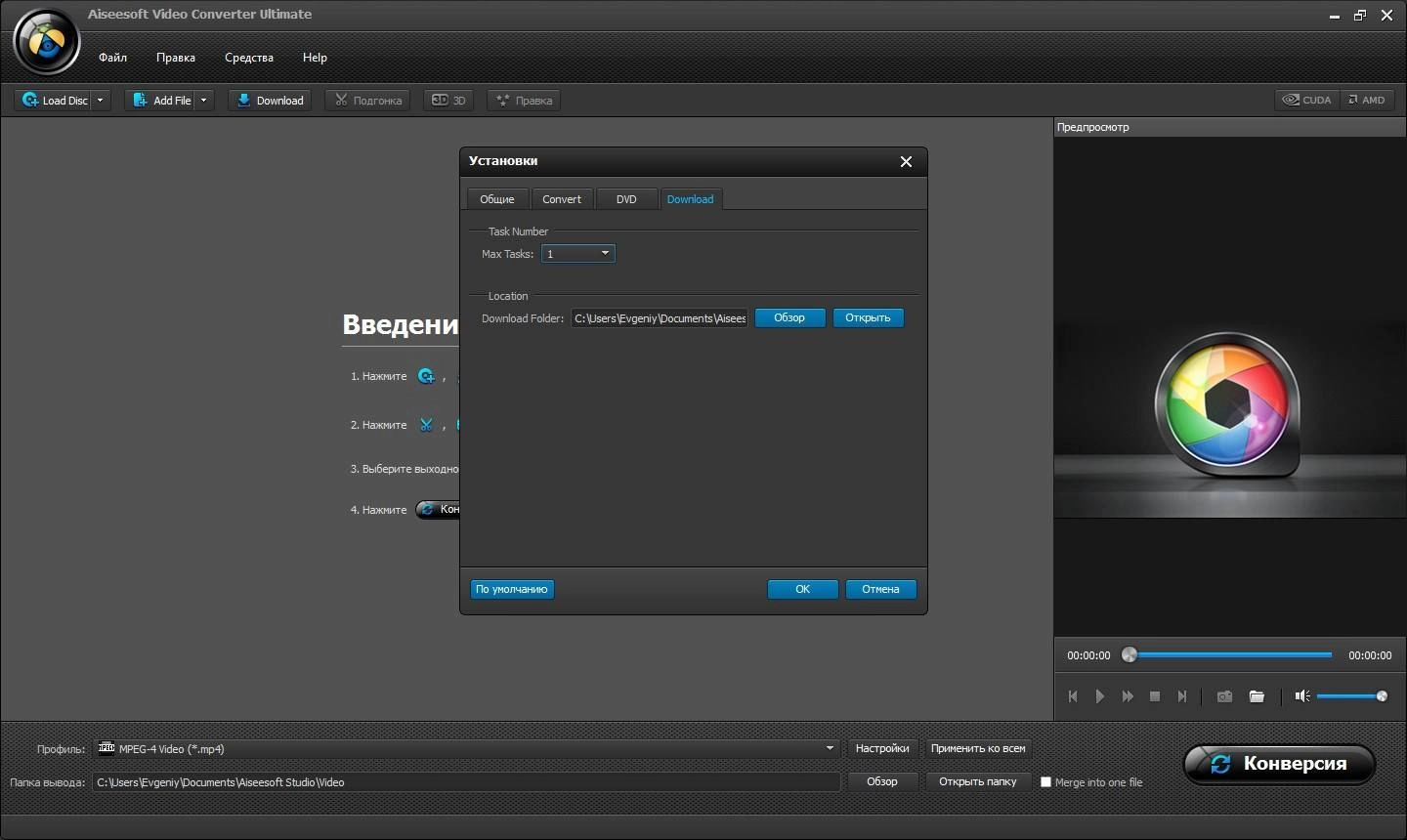Toggle AMD acceleration button
The image size is (1407, 840).
(1366, 100)
